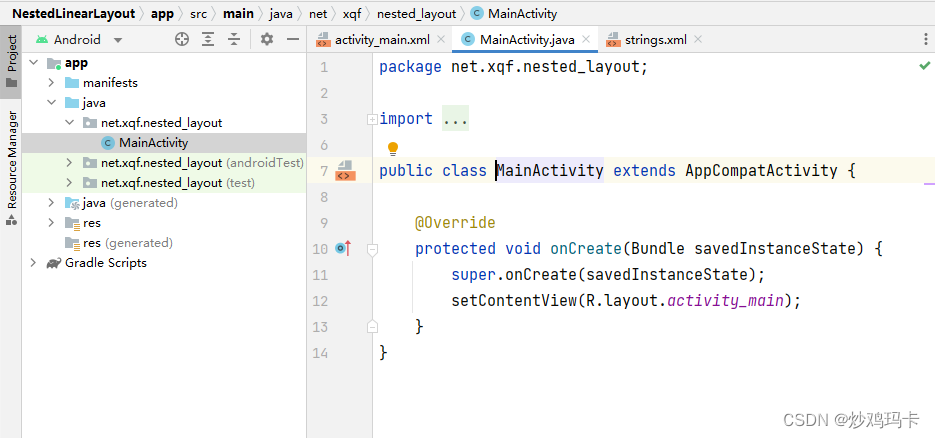This screenshot has height=438, width=935.
Task: Open the Android view dropdown
Action: 117,41
